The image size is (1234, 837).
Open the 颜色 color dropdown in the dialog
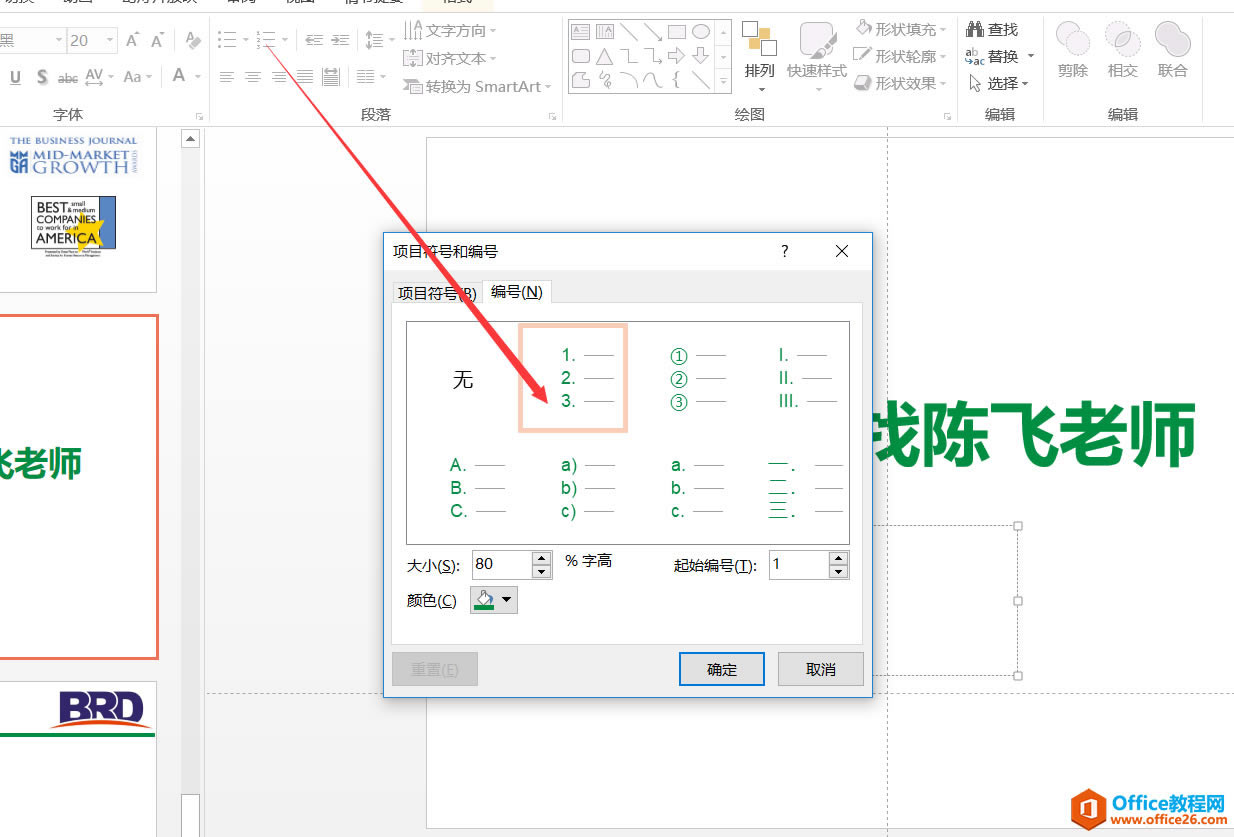coord(507,599)
